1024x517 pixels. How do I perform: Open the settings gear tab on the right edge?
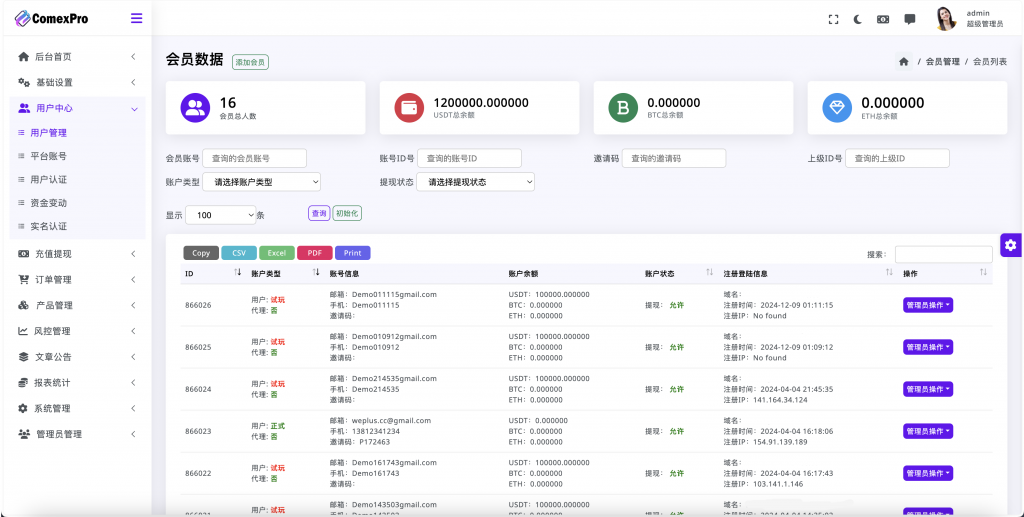[x=1010, y=245]
